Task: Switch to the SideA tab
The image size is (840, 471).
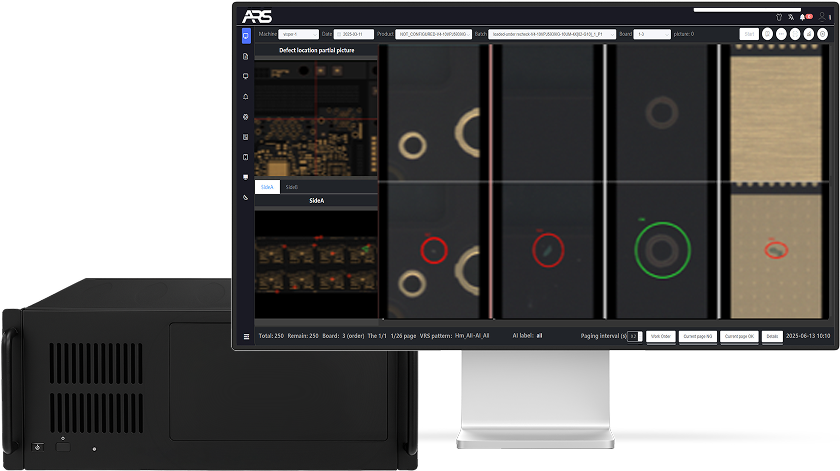Action: pos(267,187)
